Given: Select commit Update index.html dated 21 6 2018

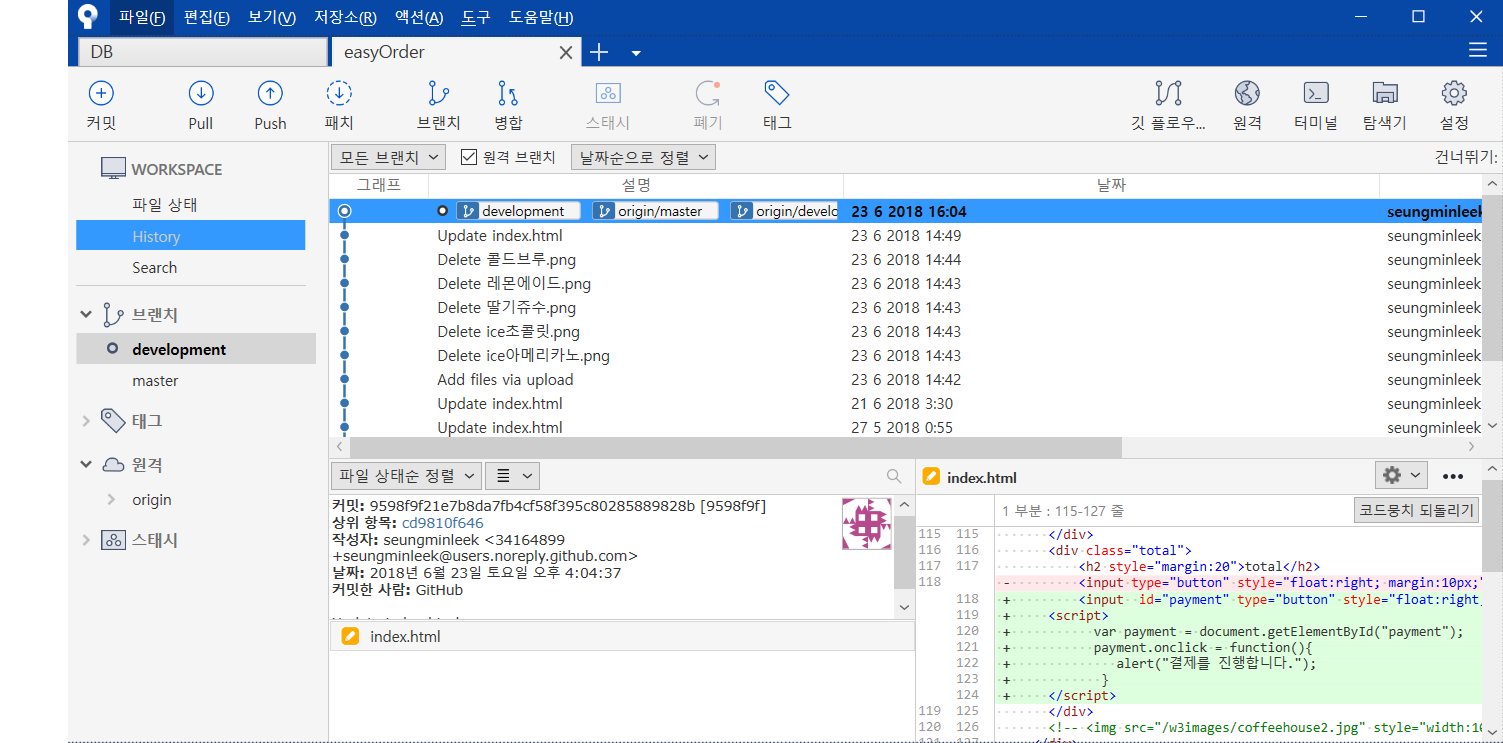Looking at the screenshot, I should click(x=905, y=404).
